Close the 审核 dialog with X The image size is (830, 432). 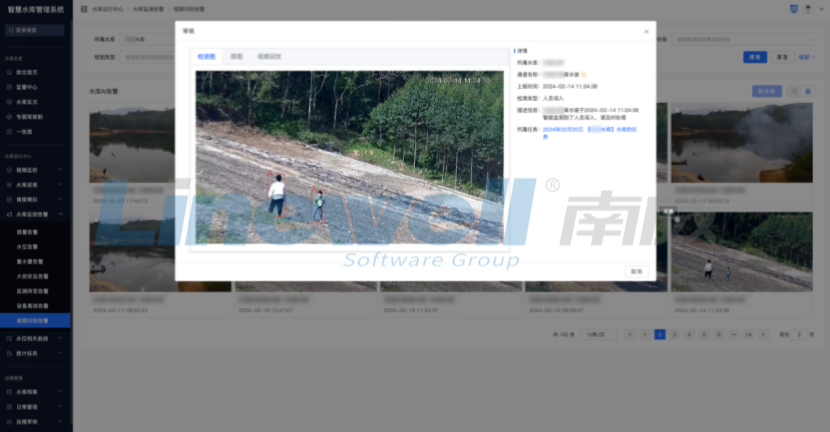tap(645, 32)
